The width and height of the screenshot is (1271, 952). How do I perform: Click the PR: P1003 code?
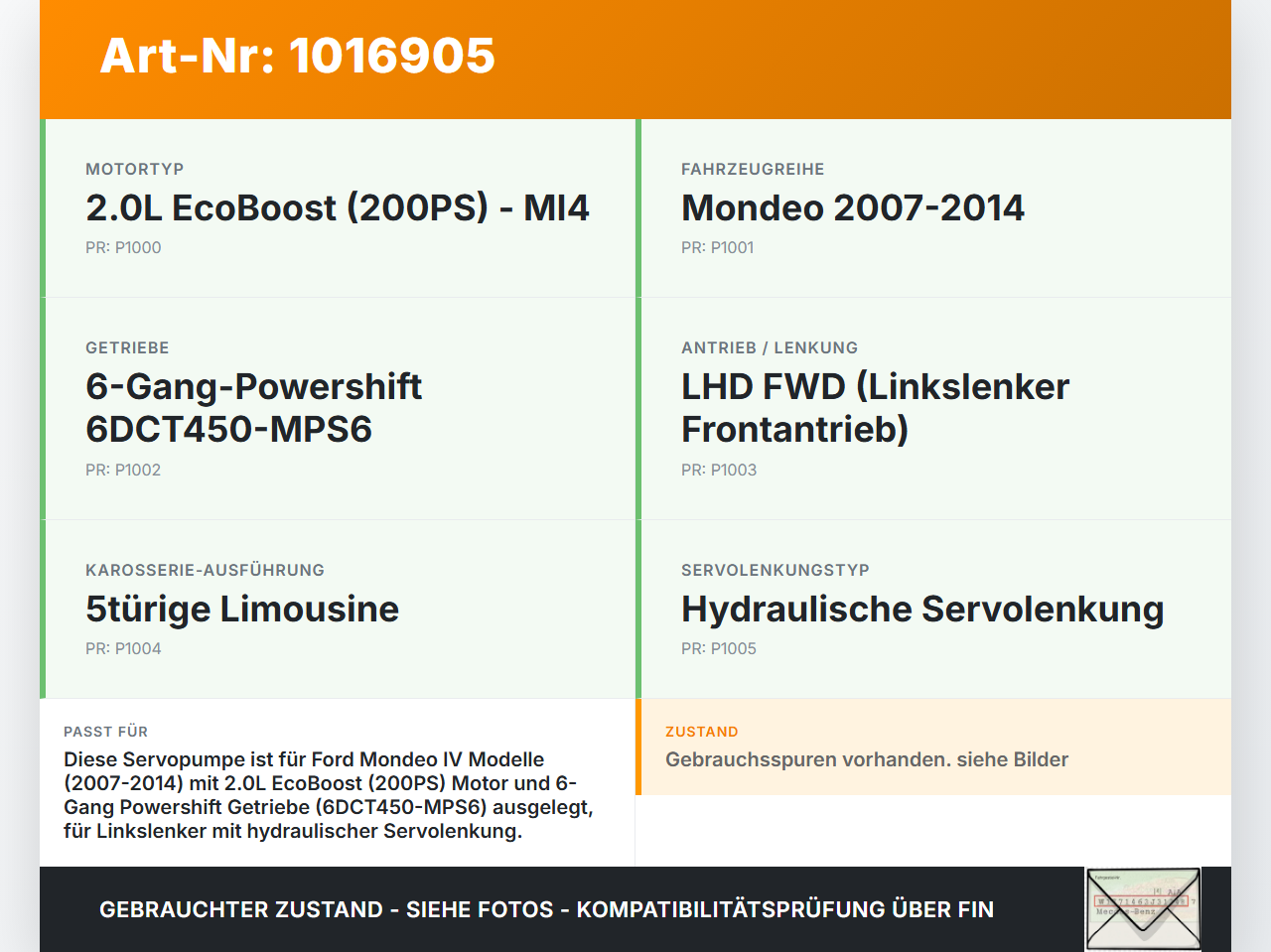tap(719, 471)
